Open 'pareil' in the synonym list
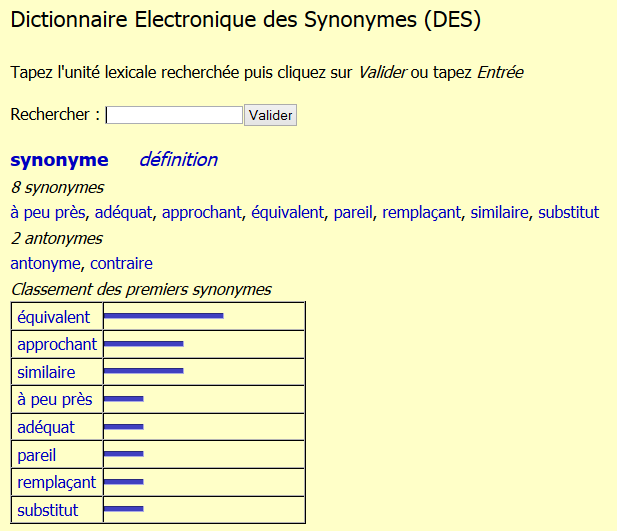 point(353,212)
